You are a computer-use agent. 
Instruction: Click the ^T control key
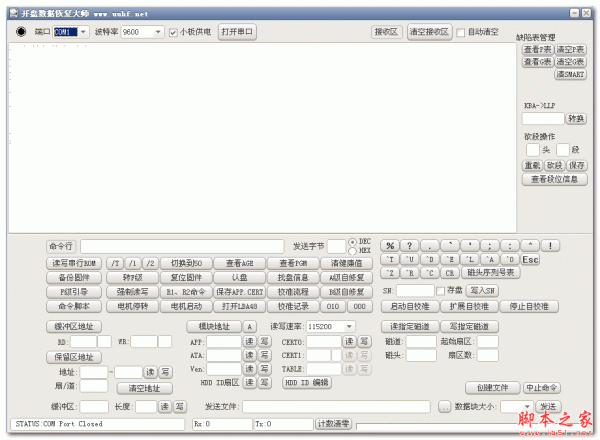[x=390, y=260]
